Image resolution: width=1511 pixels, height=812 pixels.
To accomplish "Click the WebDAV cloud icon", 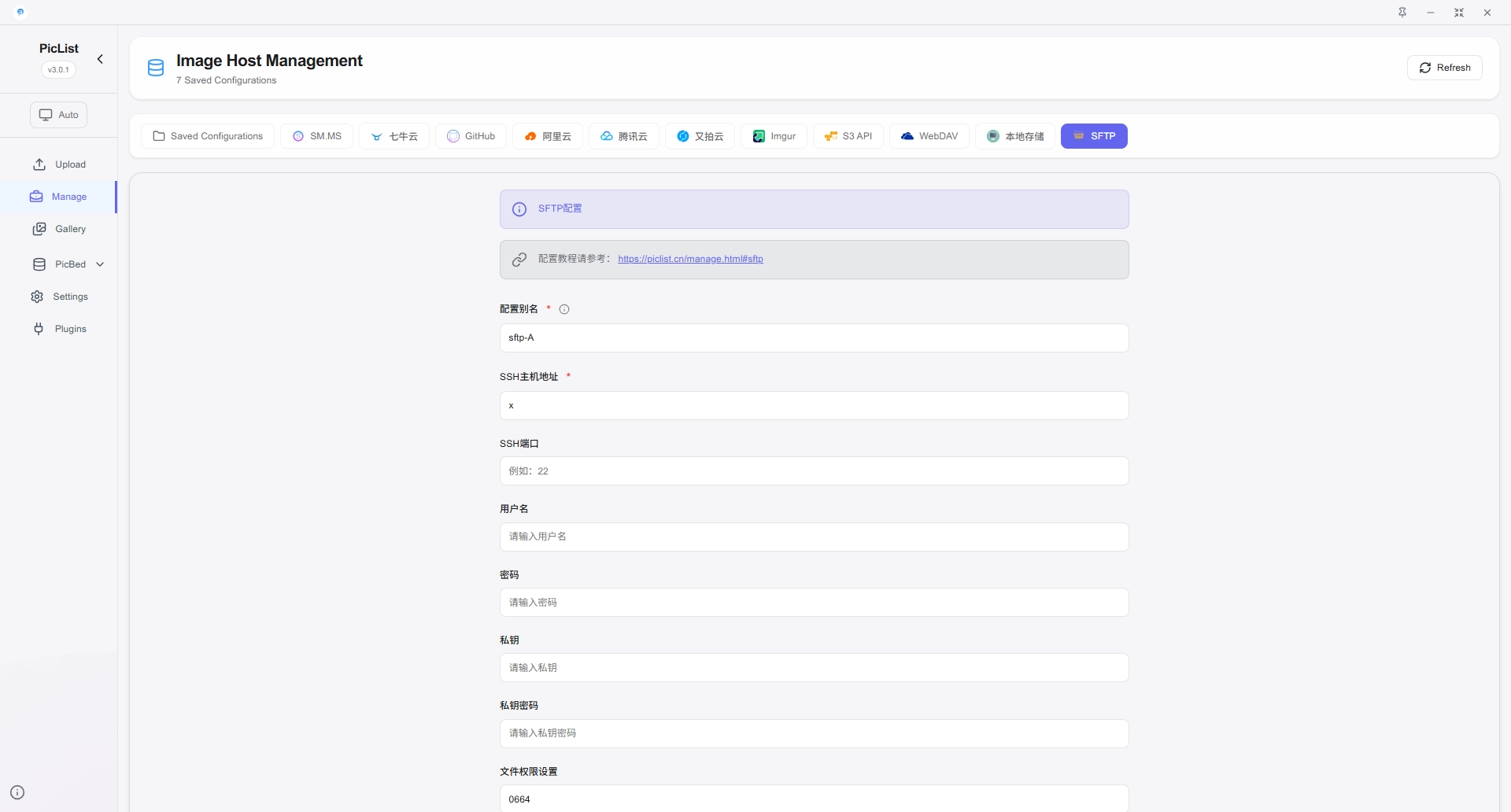I will [907, 136].
